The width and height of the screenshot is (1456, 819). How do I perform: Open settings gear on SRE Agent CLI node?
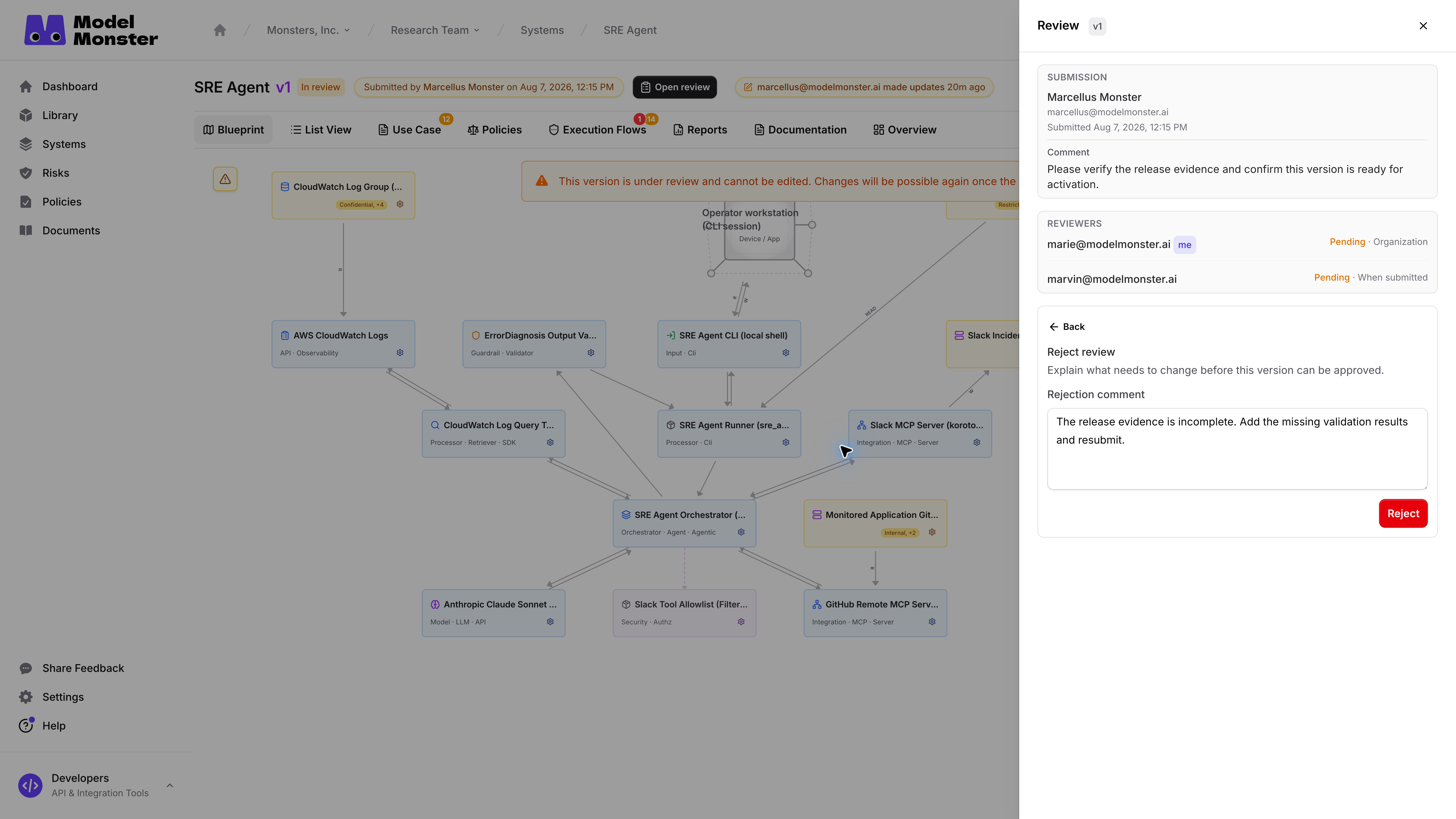pos(786,353)
